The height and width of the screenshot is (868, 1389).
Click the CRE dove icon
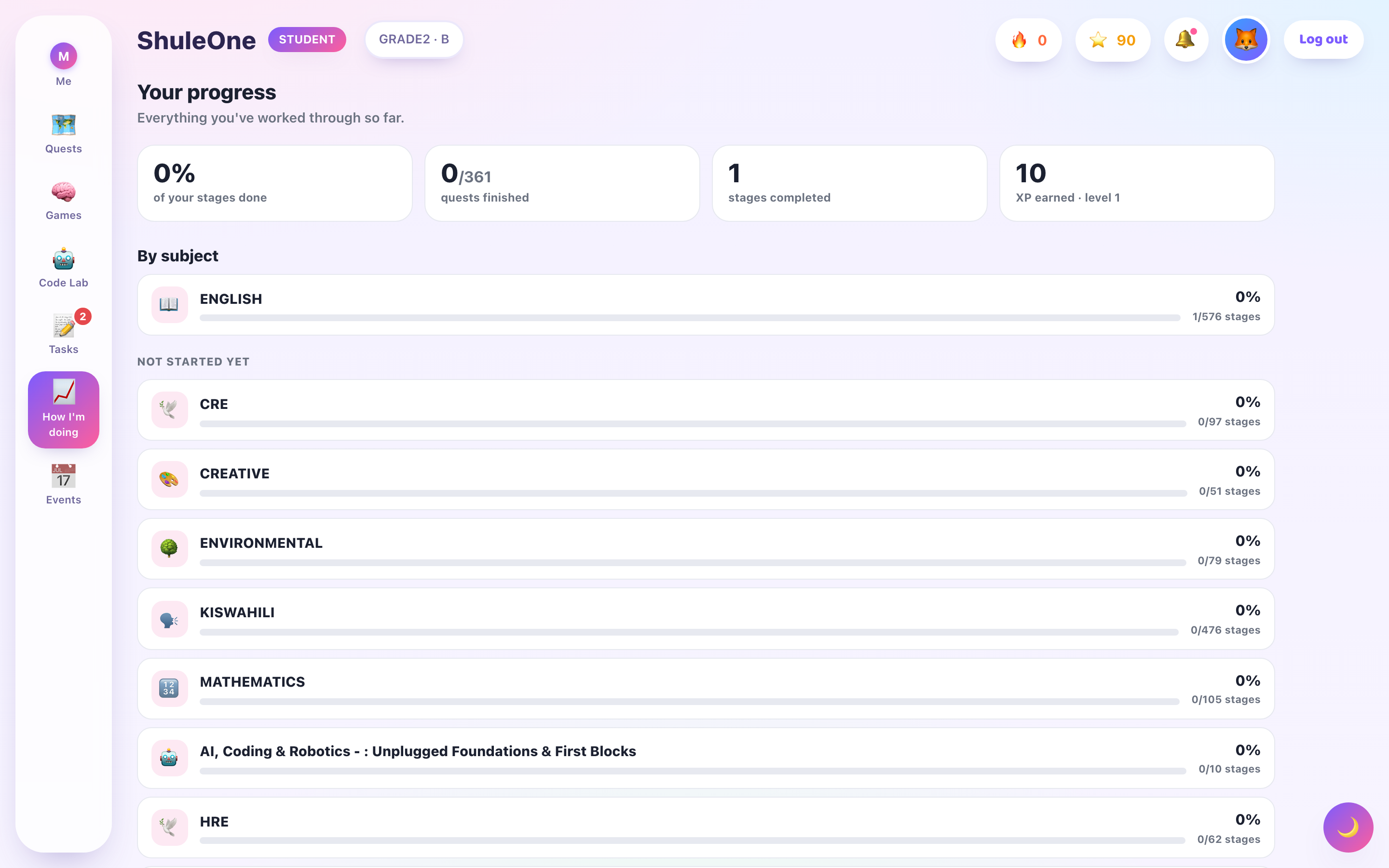(169, 409)
